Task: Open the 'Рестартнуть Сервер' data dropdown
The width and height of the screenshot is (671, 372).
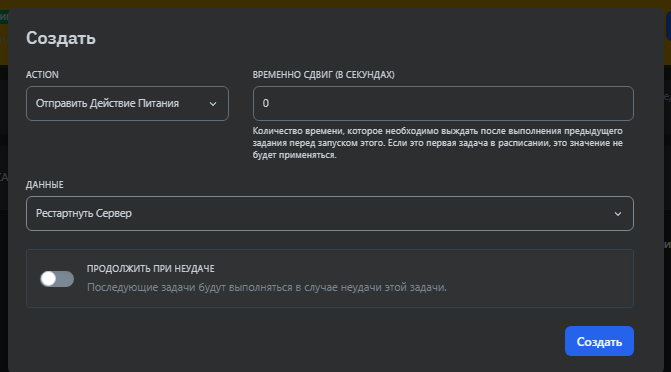Action: (x=330, y=214)
